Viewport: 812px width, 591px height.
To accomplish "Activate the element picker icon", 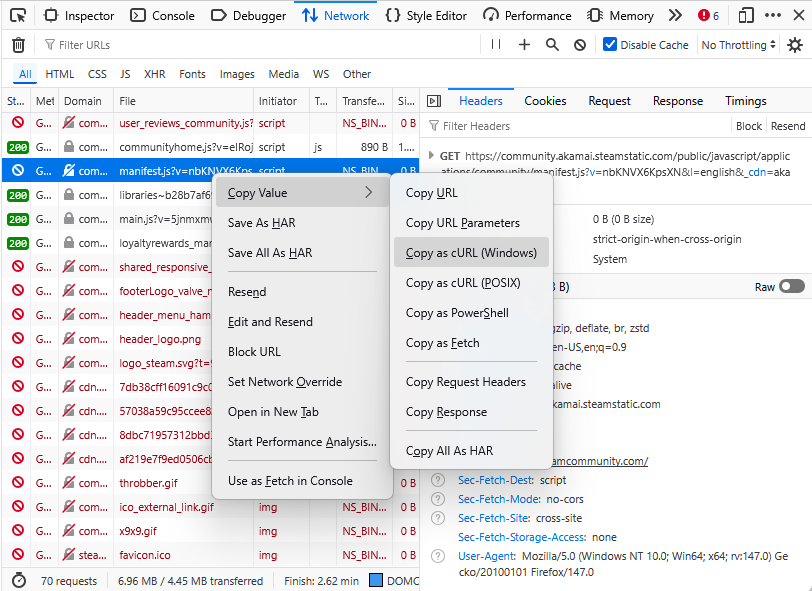I will (18, 16).
